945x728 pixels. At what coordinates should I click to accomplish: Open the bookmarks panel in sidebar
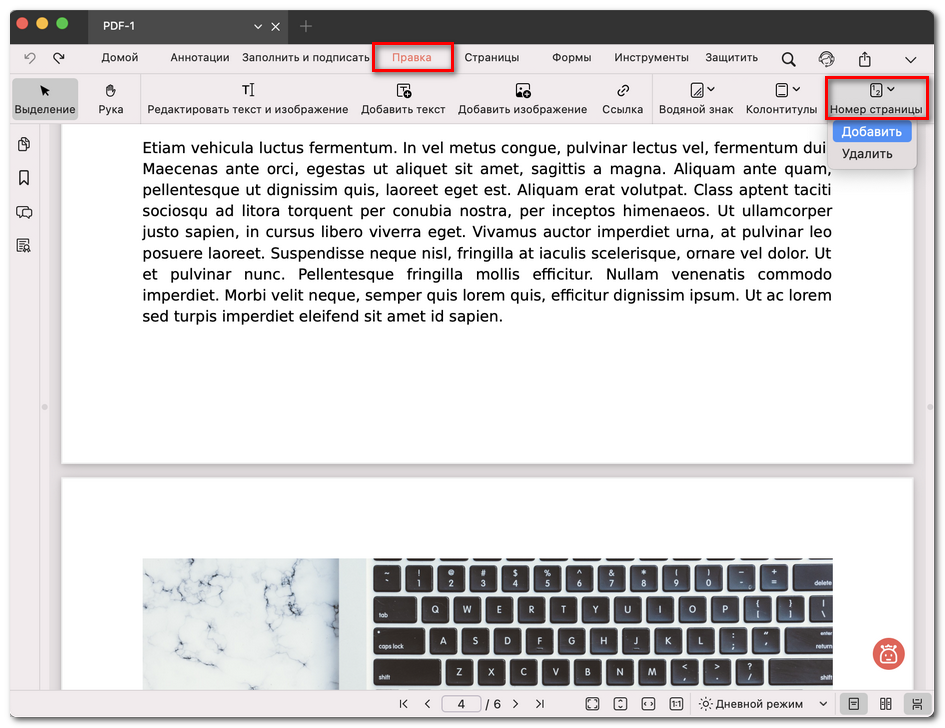pos(24,178)
